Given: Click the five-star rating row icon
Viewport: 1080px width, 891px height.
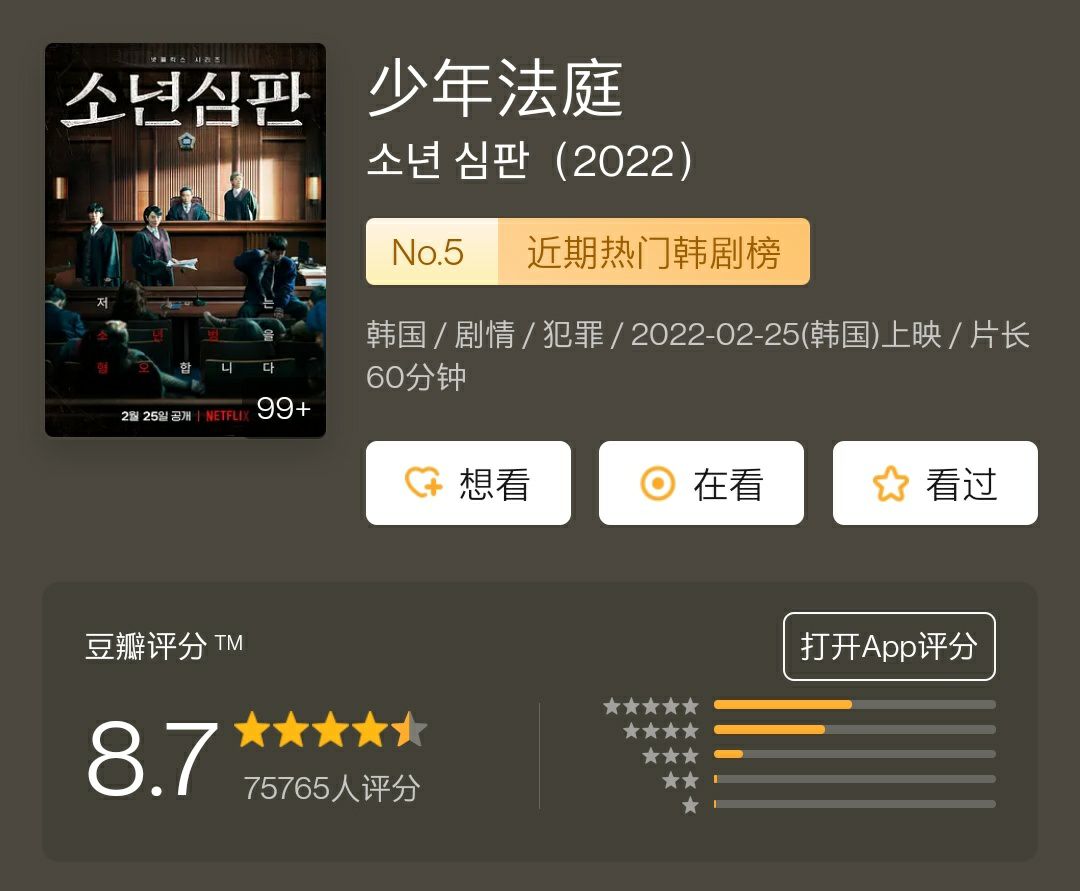Looking at the screenshot, I should click(651, 706).
